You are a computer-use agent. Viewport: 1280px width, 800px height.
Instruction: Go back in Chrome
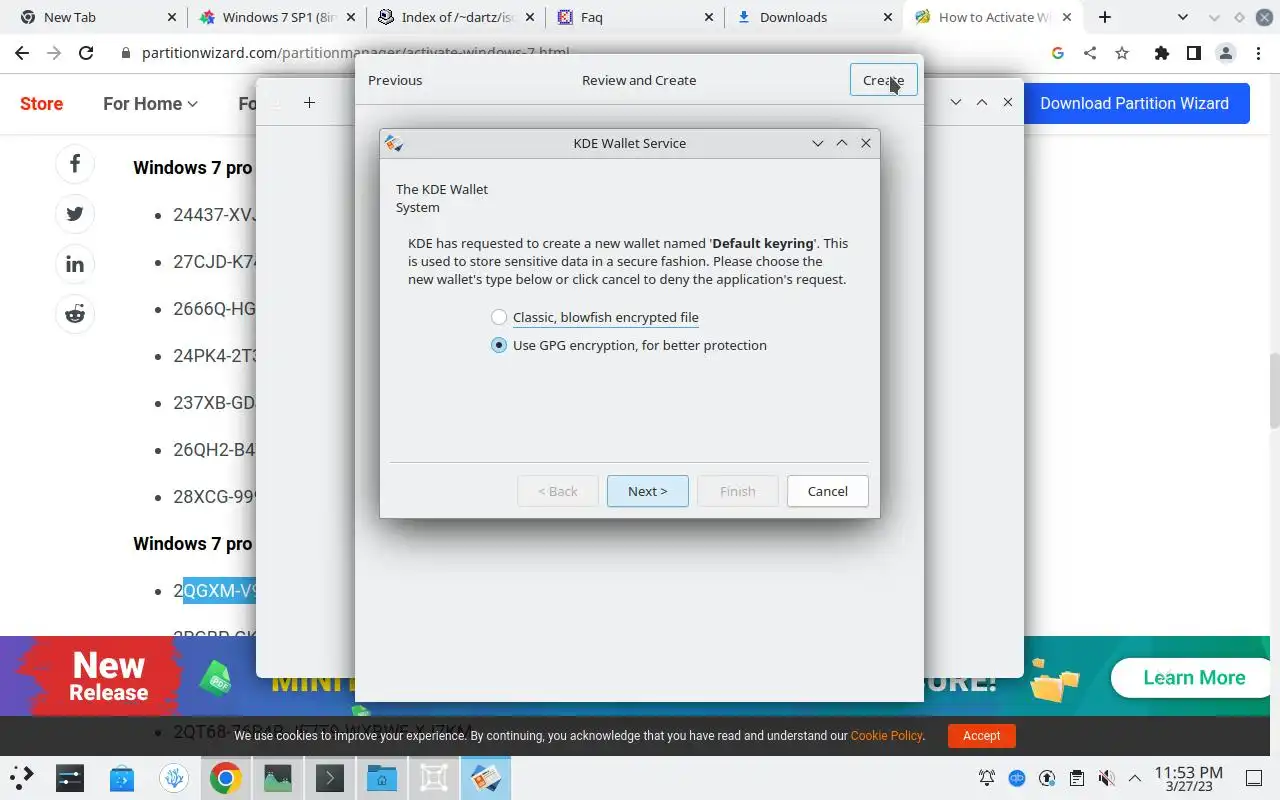22,53
